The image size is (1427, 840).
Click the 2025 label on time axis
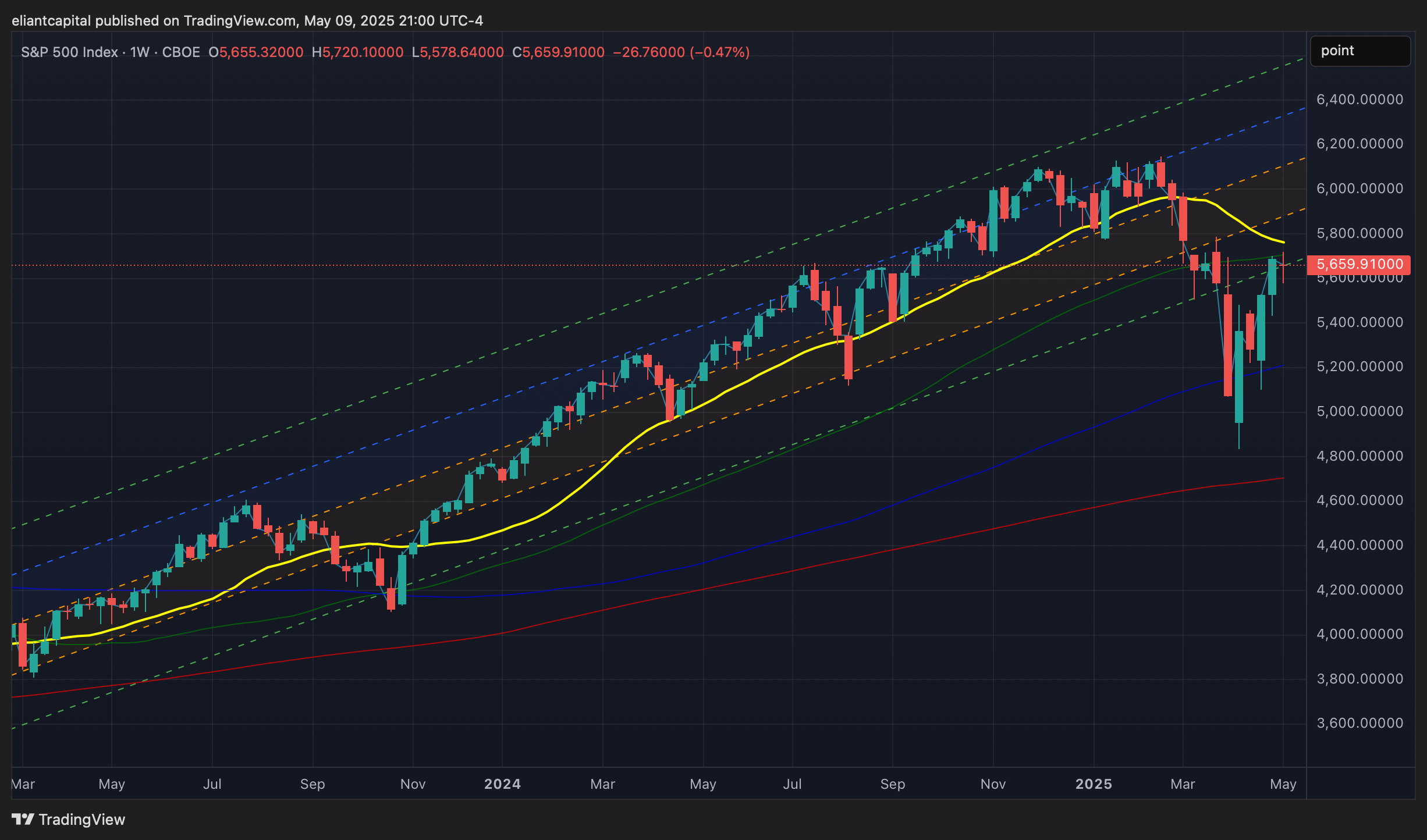point(1094,784)
